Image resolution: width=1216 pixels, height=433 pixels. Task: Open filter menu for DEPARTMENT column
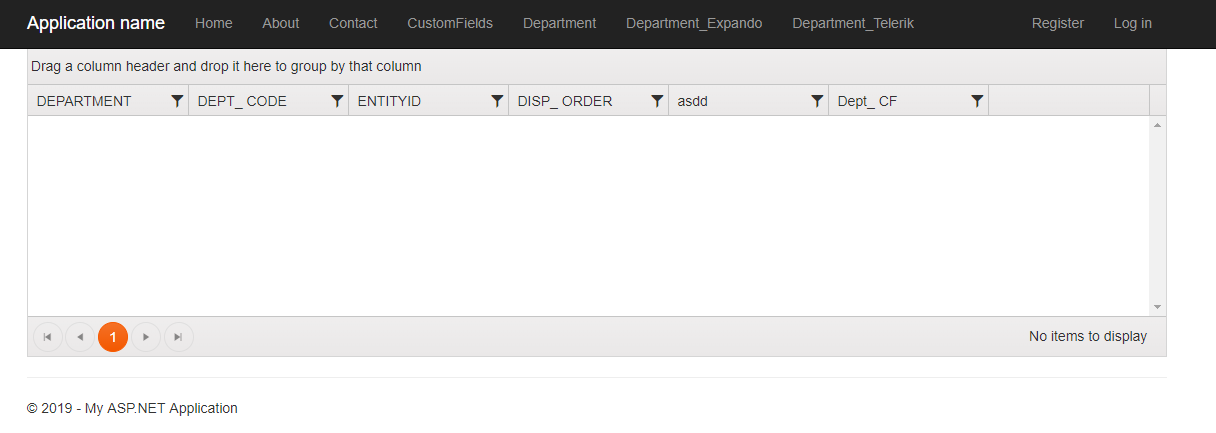pos(177,101)
